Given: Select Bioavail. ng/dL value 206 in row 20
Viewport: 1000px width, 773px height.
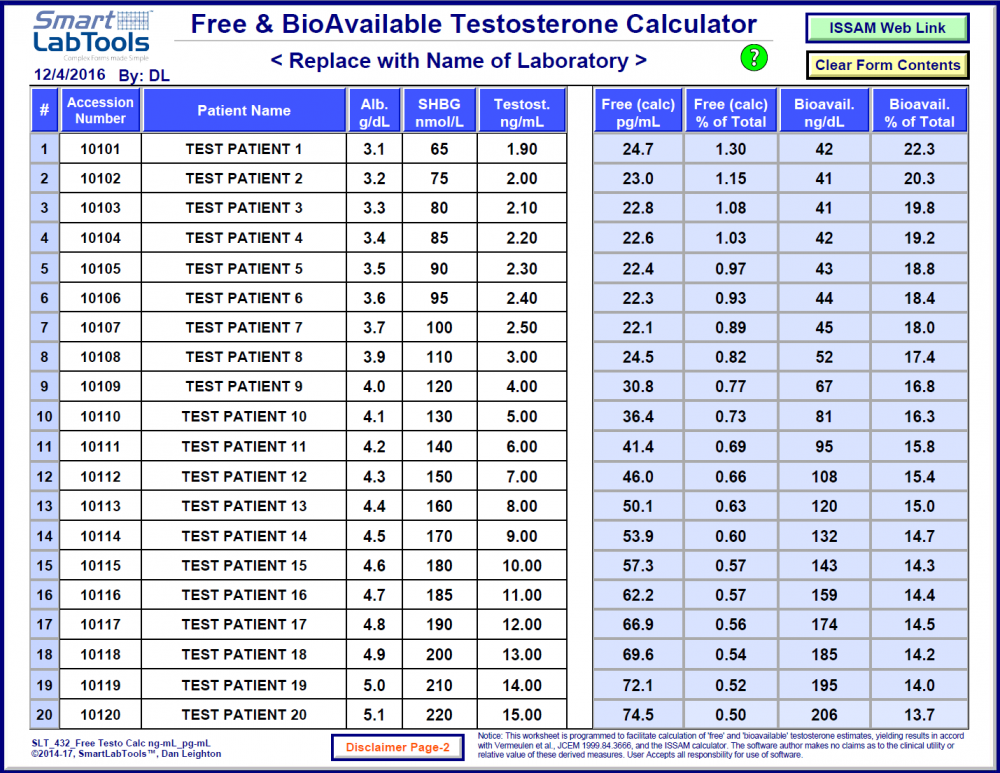Looking at the screenshot, I should [825, 714].
